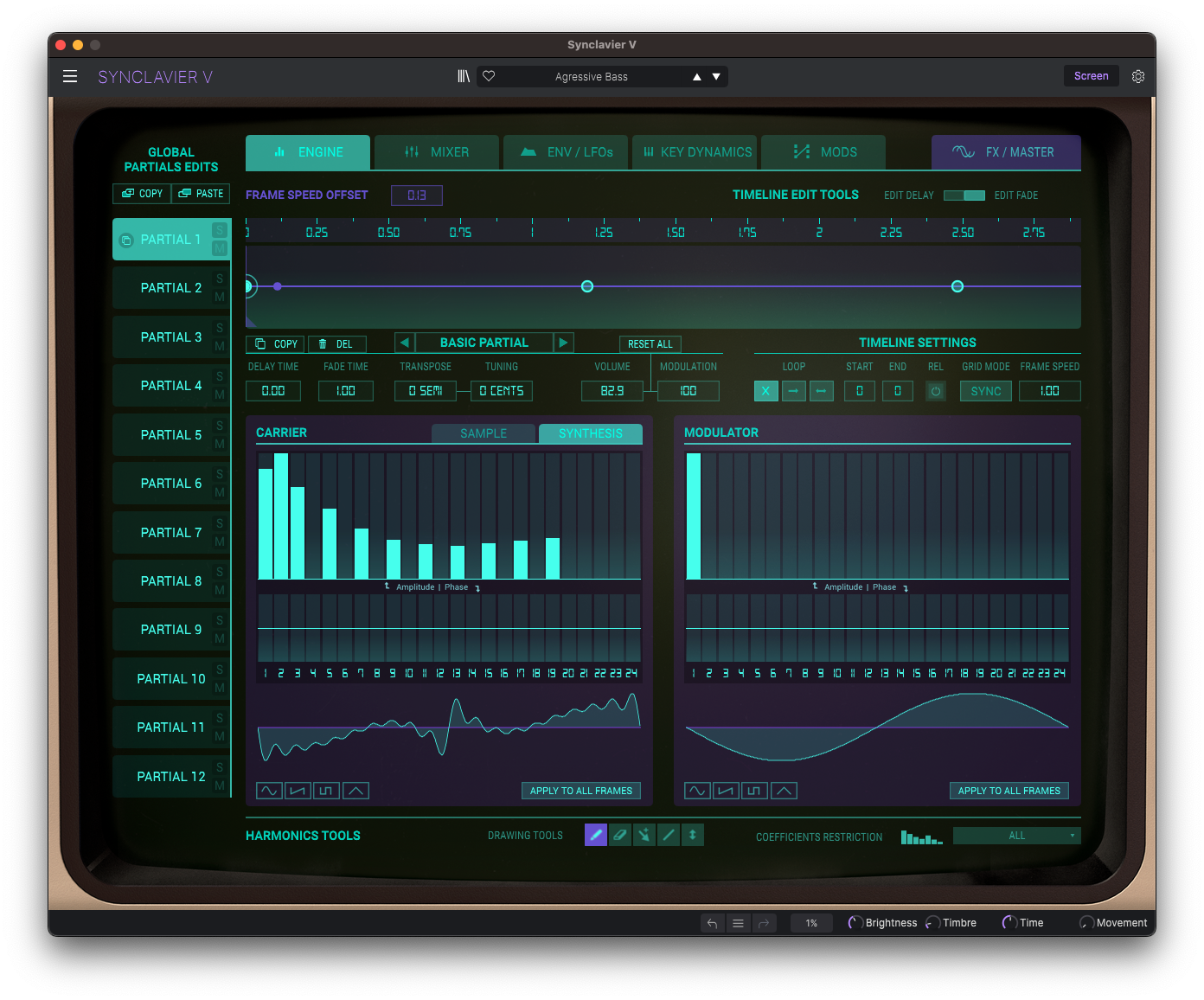
Task: Select the eraser drawing tool
Action: pyautogui.click(x=620, y=835)
